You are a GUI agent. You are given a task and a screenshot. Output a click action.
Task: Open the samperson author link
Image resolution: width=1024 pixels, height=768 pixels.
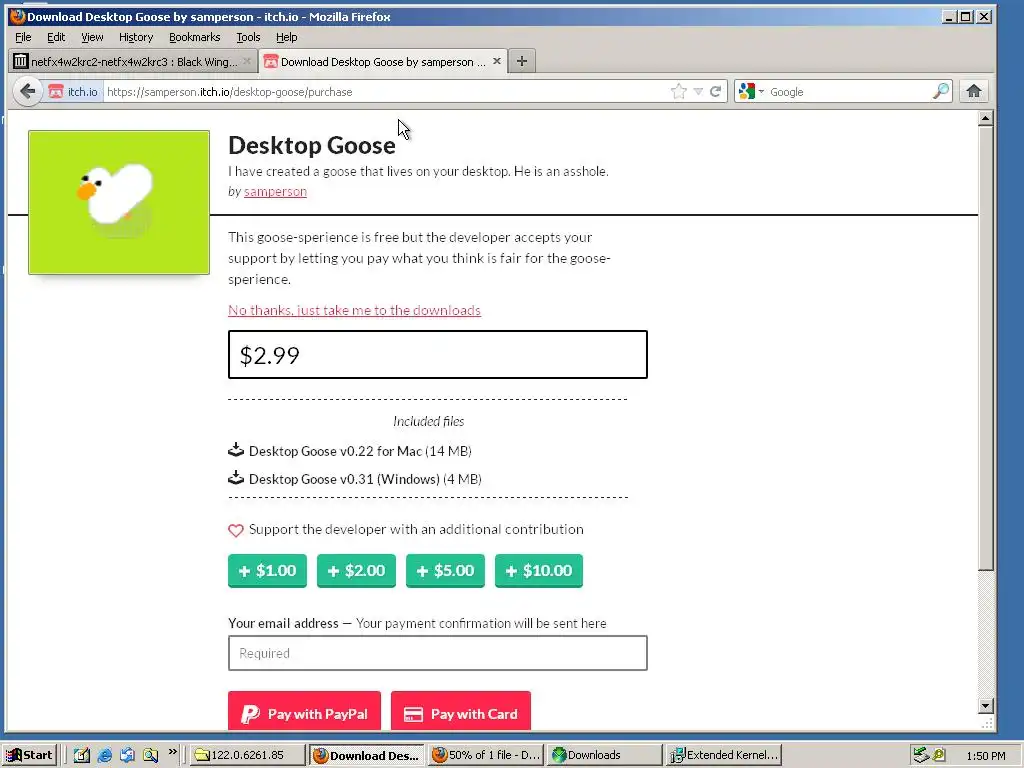pos(275,191)
